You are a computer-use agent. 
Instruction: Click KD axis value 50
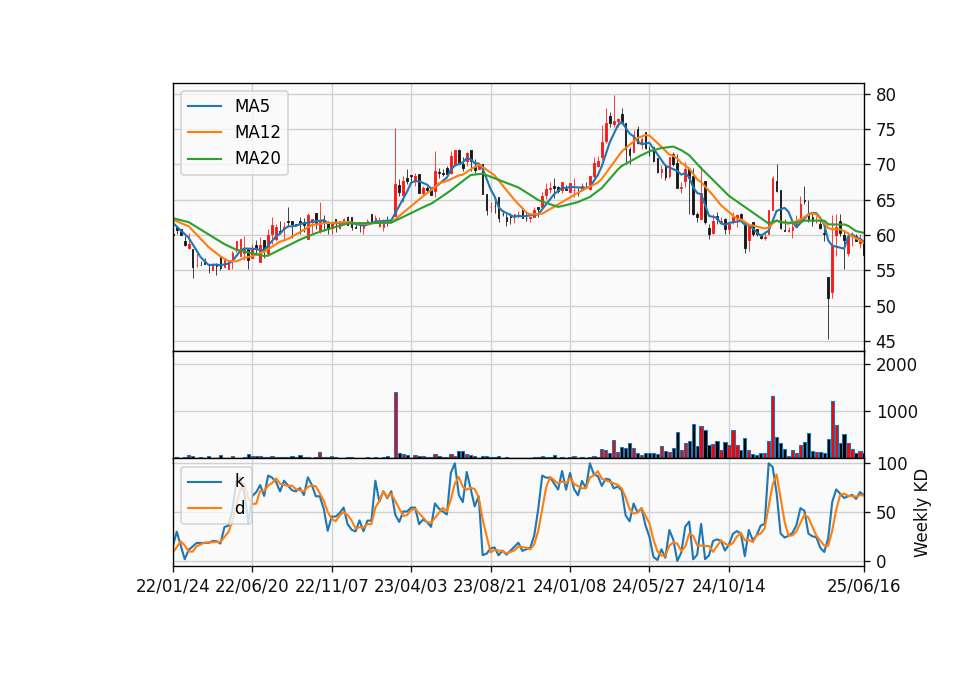(x=886, y=513)
